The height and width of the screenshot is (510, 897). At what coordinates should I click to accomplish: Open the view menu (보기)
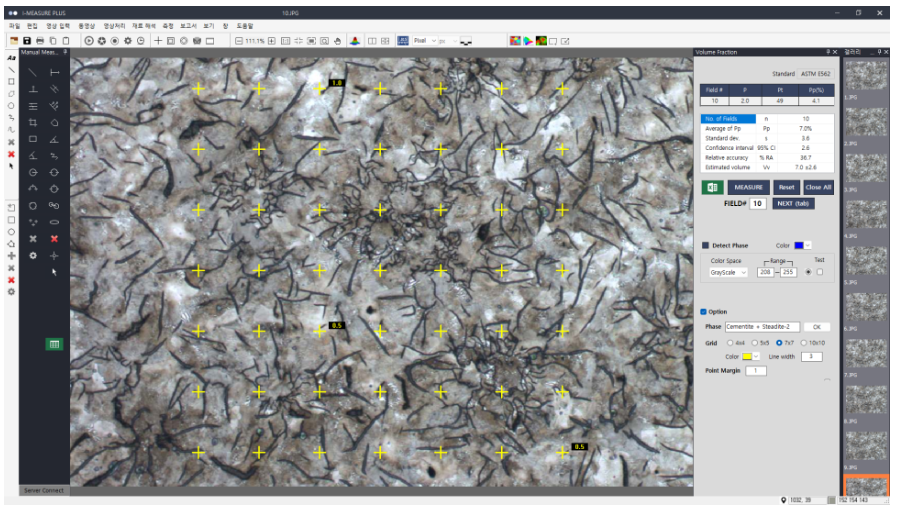[x=208, y=26]
